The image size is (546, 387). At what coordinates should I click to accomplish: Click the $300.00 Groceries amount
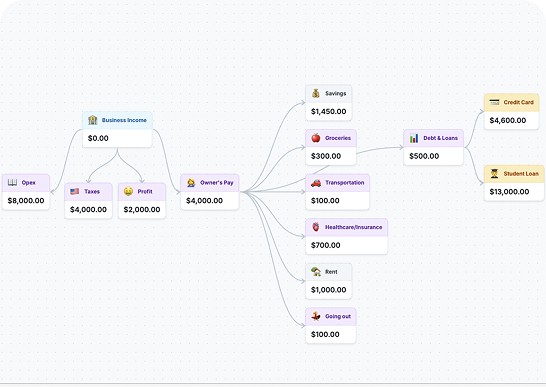click(326, 156)
